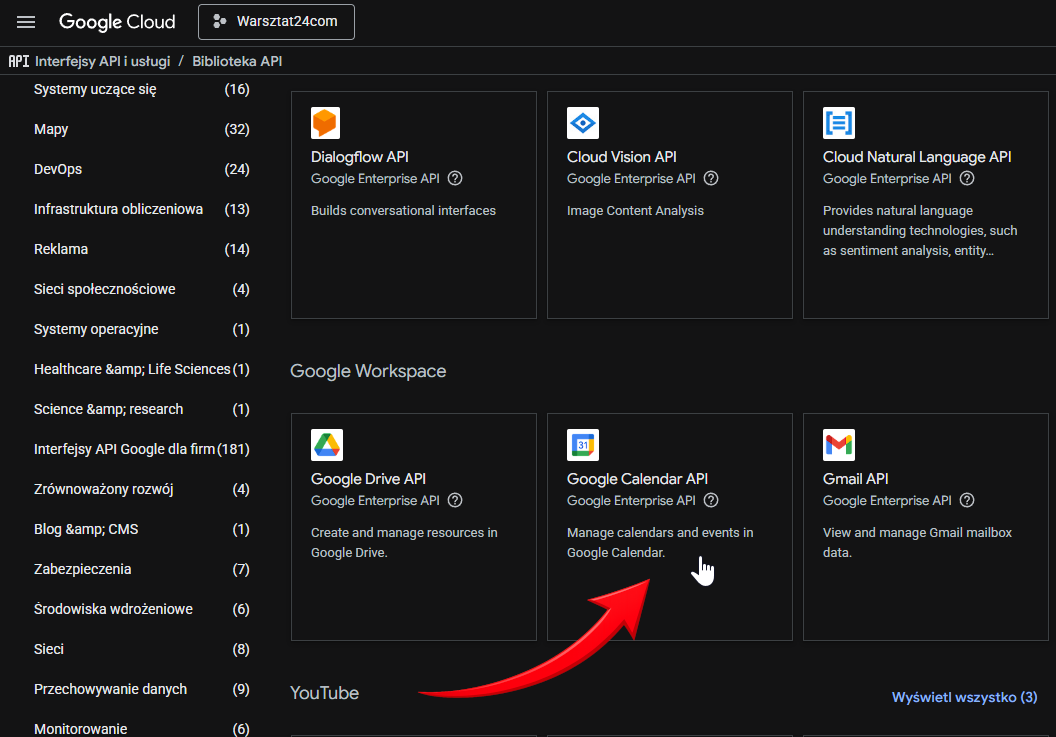1056x737 pixels.
Task: Click the Google Cloud logo
Action: coord(117,22)
